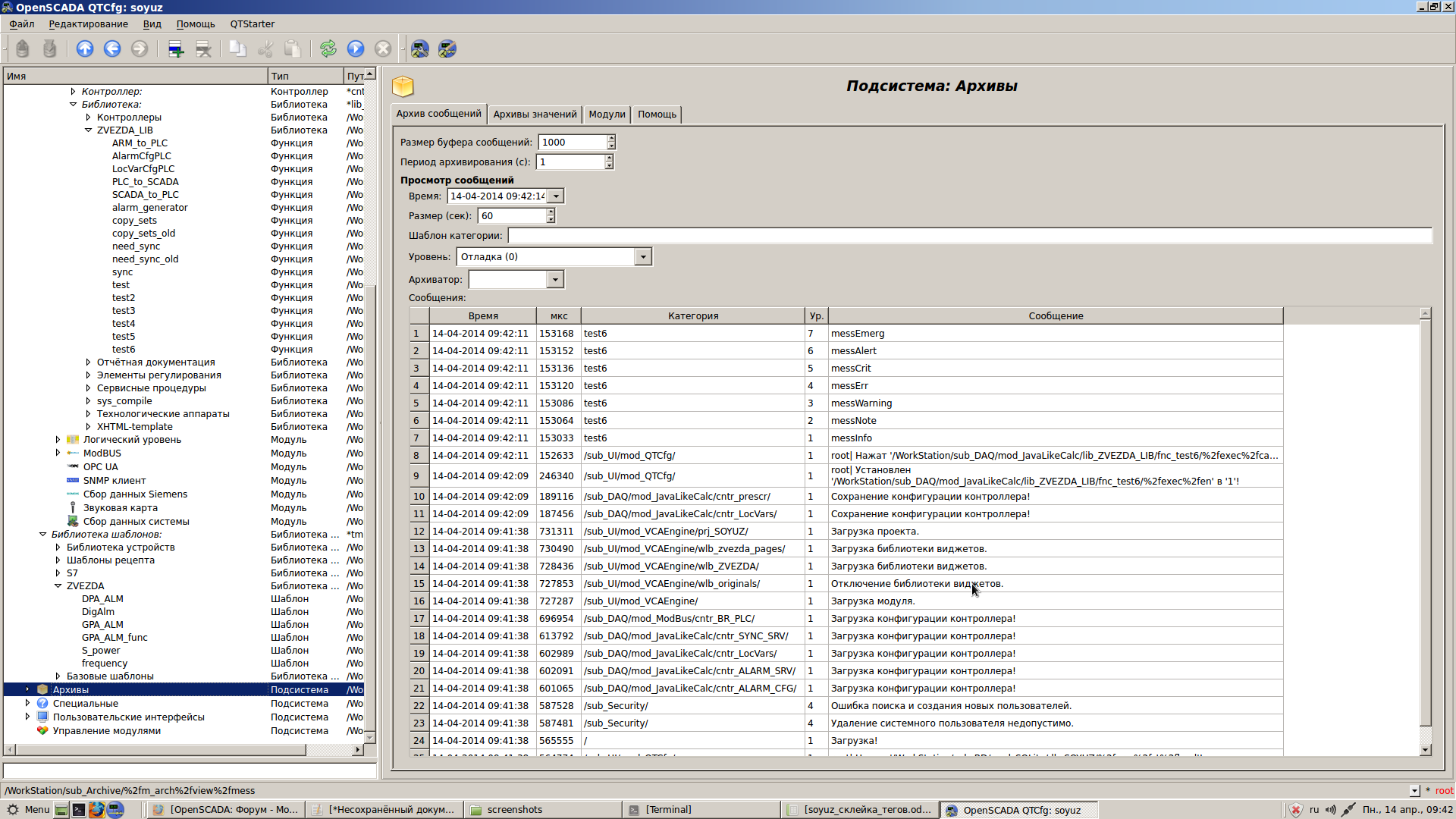This screenshot has width=1456, height=819.
Task: Open the Уровень dropdown
Action: (x=643, y=257)
